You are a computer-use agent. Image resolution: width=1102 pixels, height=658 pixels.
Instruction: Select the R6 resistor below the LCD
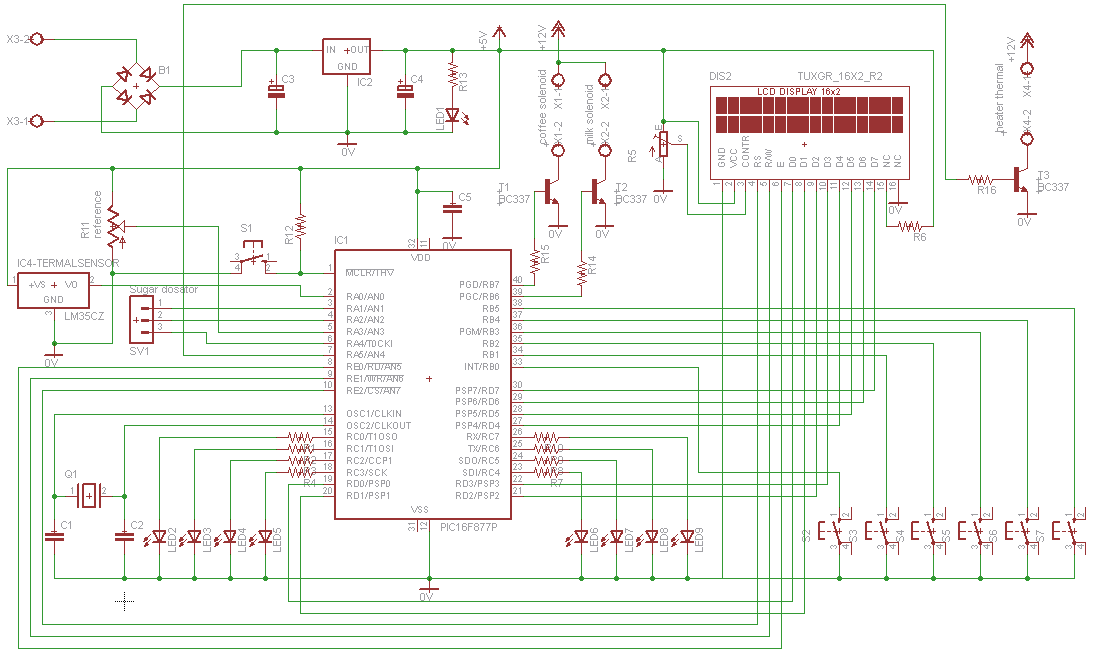pyautogui.click(x=910, y=227)
